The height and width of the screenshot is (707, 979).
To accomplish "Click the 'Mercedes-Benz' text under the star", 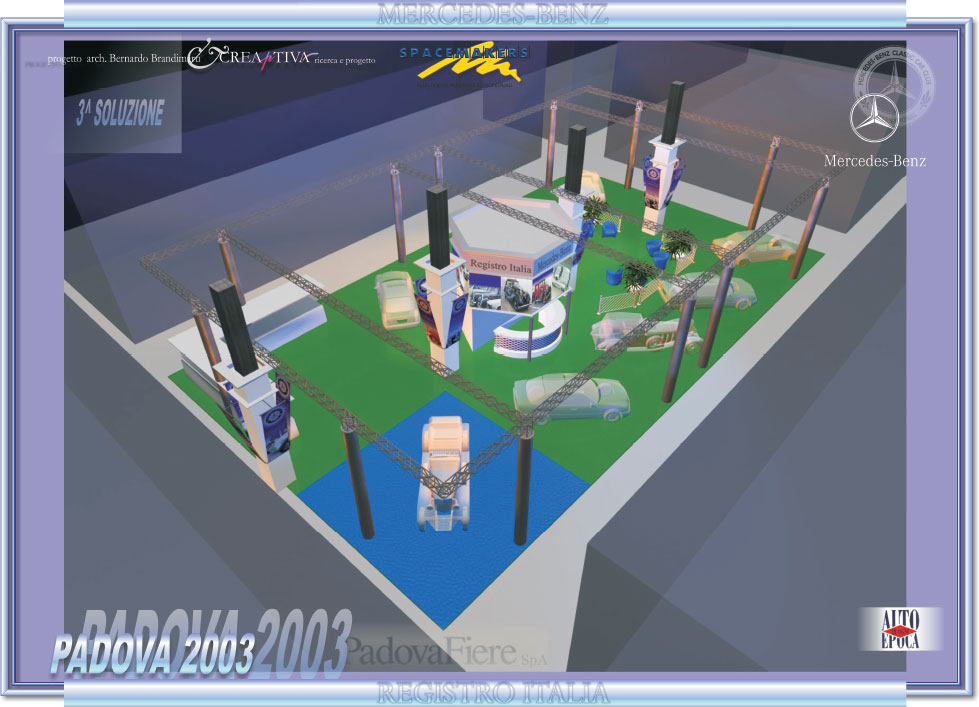I will (875, 161).
